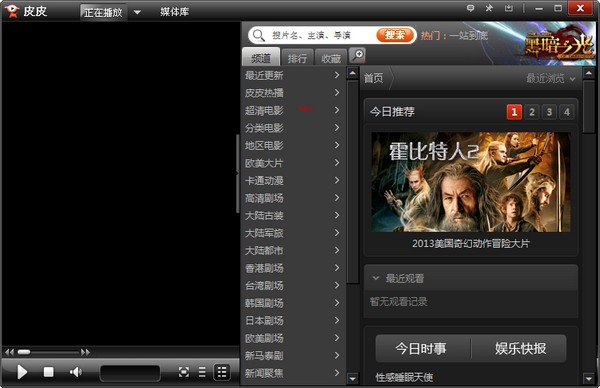600x388 pixels.
Task: Open the search tab with magnifier icon
Action: [x=357, y=56]
